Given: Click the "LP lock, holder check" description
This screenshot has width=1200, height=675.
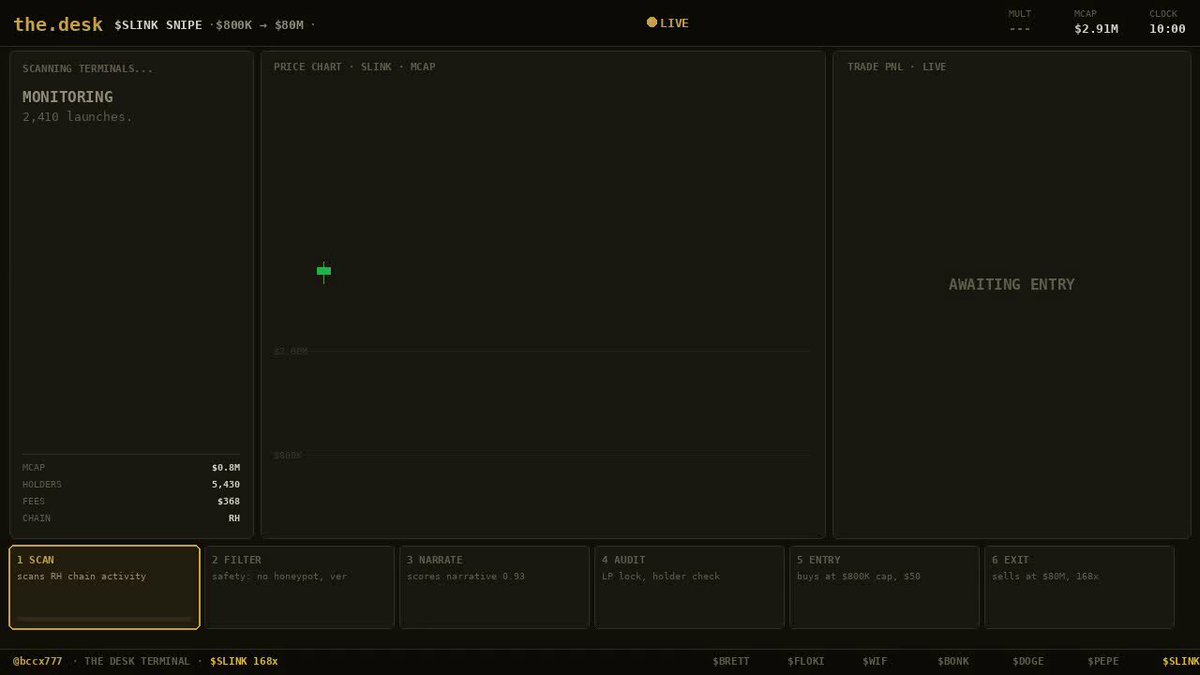Looking at the screenshot, I should (x=660, y=576).
